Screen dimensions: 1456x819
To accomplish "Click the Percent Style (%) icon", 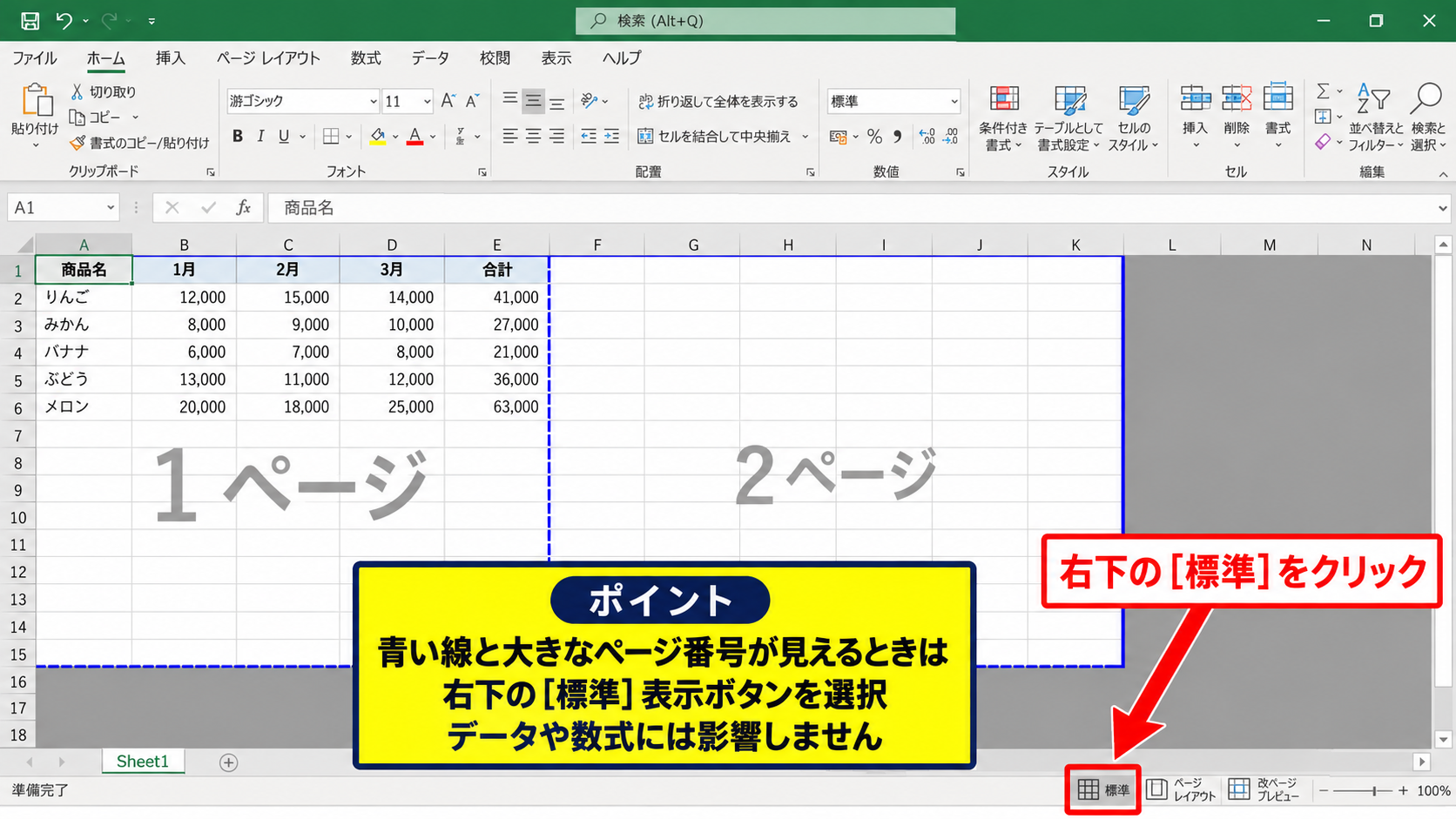I will [874, 137].
